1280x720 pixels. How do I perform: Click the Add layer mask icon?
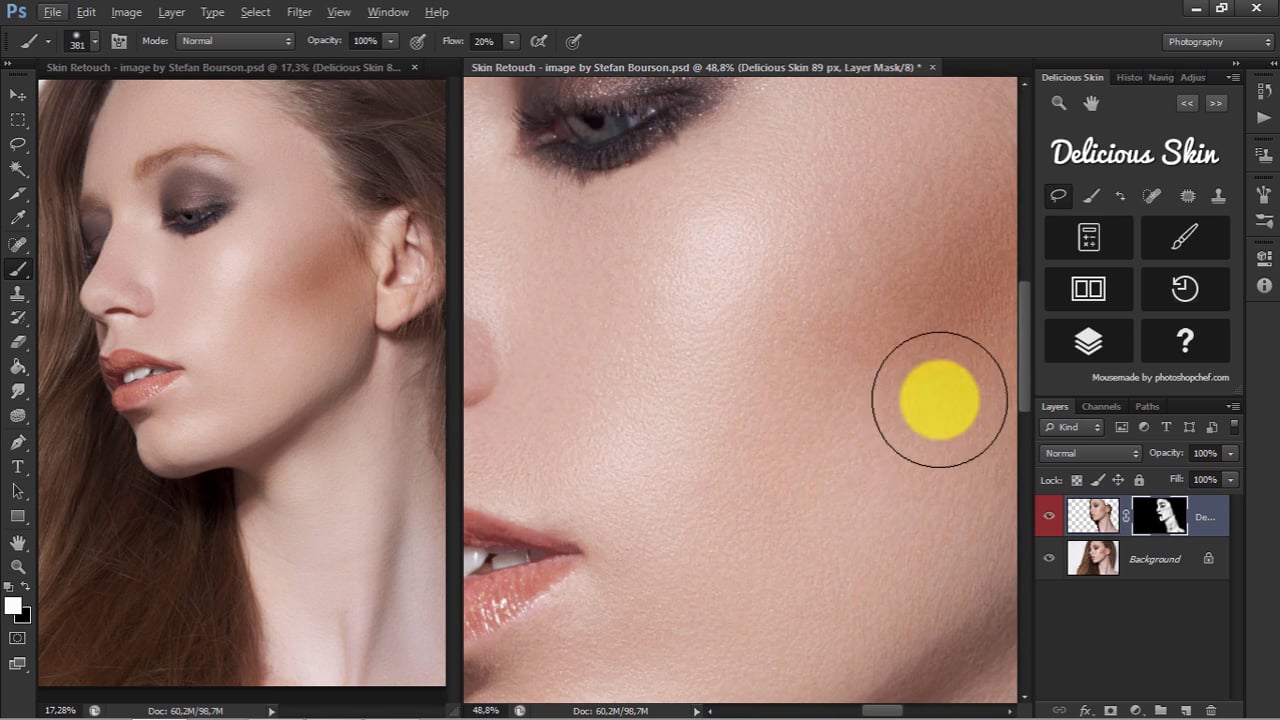(x=1110, y=710)
